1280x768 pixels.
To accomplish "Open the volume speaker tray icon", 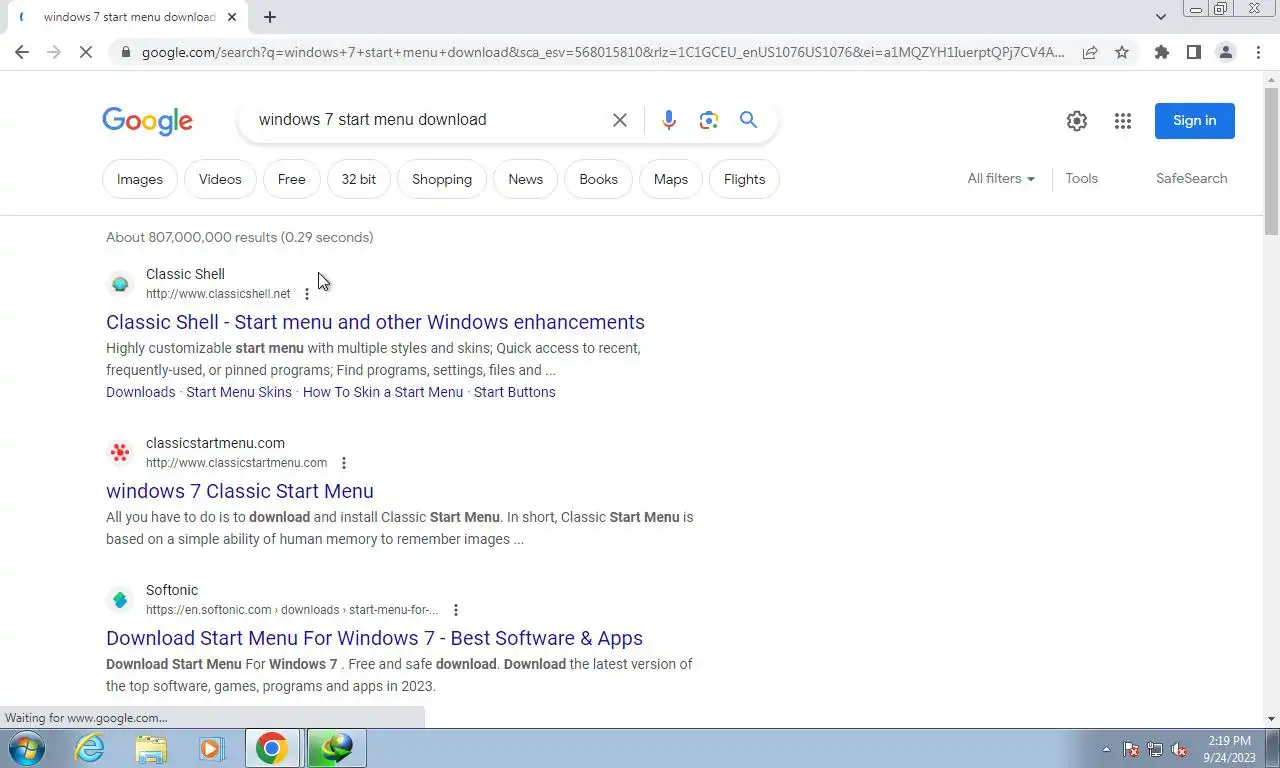I will 1179,749.
